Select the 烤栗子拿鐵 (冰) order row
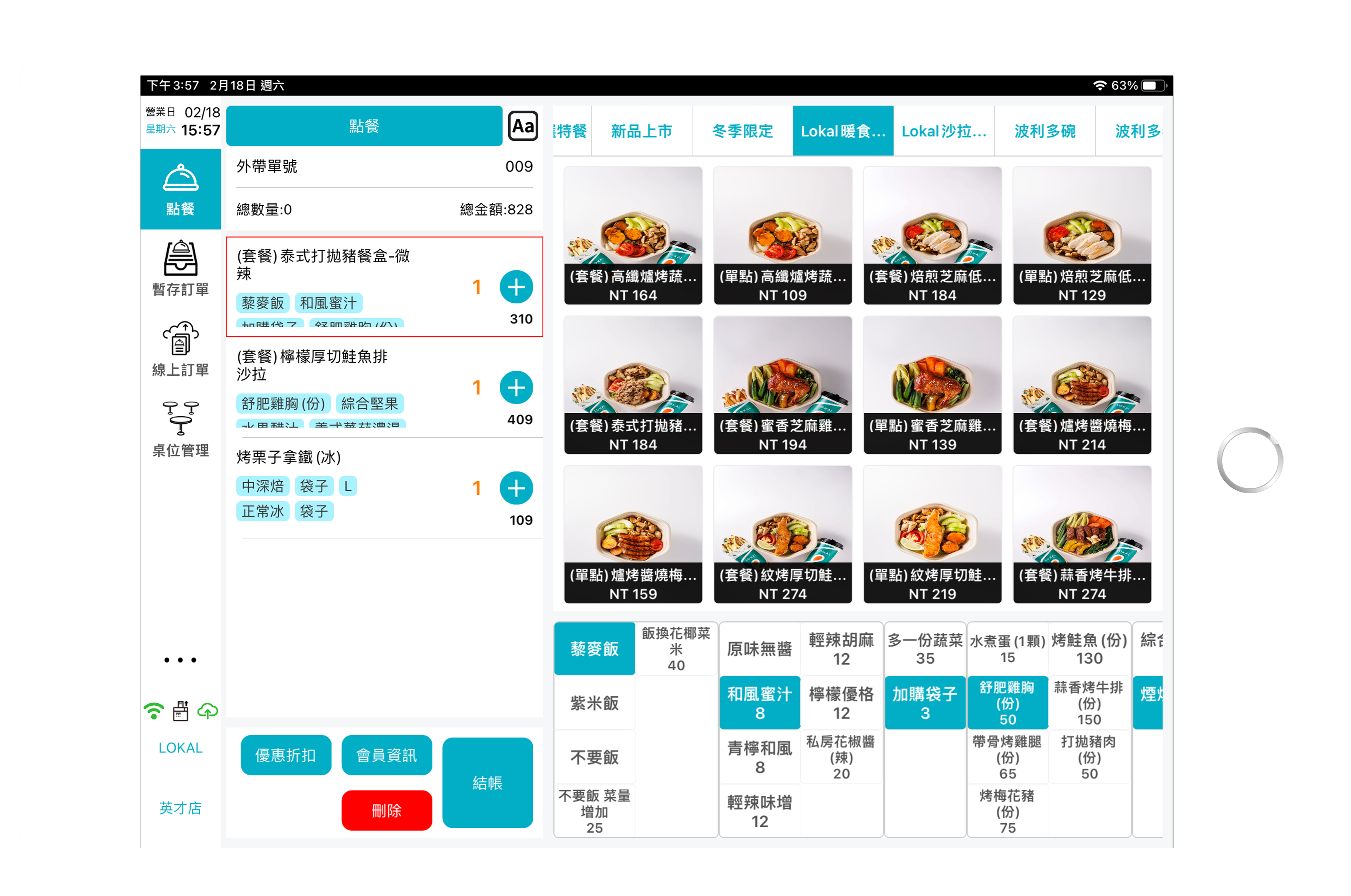 point(384,488)
